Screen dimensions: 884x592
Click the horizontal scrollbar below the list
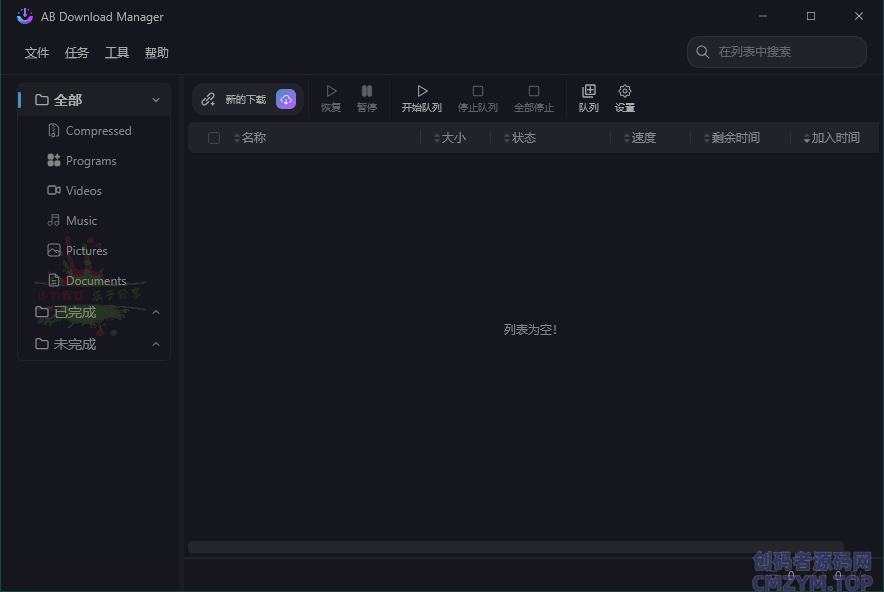(515, 547)
